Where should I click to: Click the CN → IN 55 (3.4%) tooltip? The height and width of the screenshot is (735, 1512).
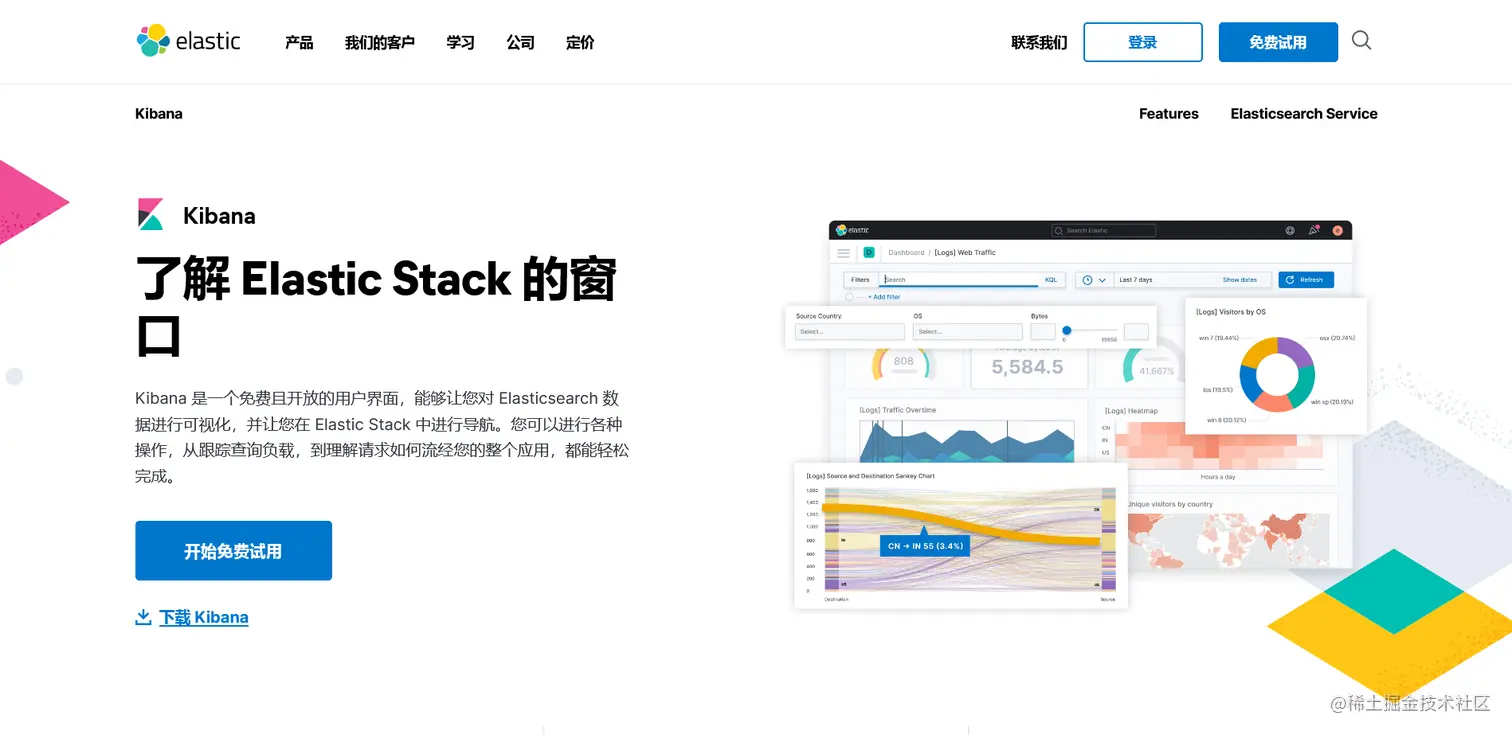click(x=924, y=546)
